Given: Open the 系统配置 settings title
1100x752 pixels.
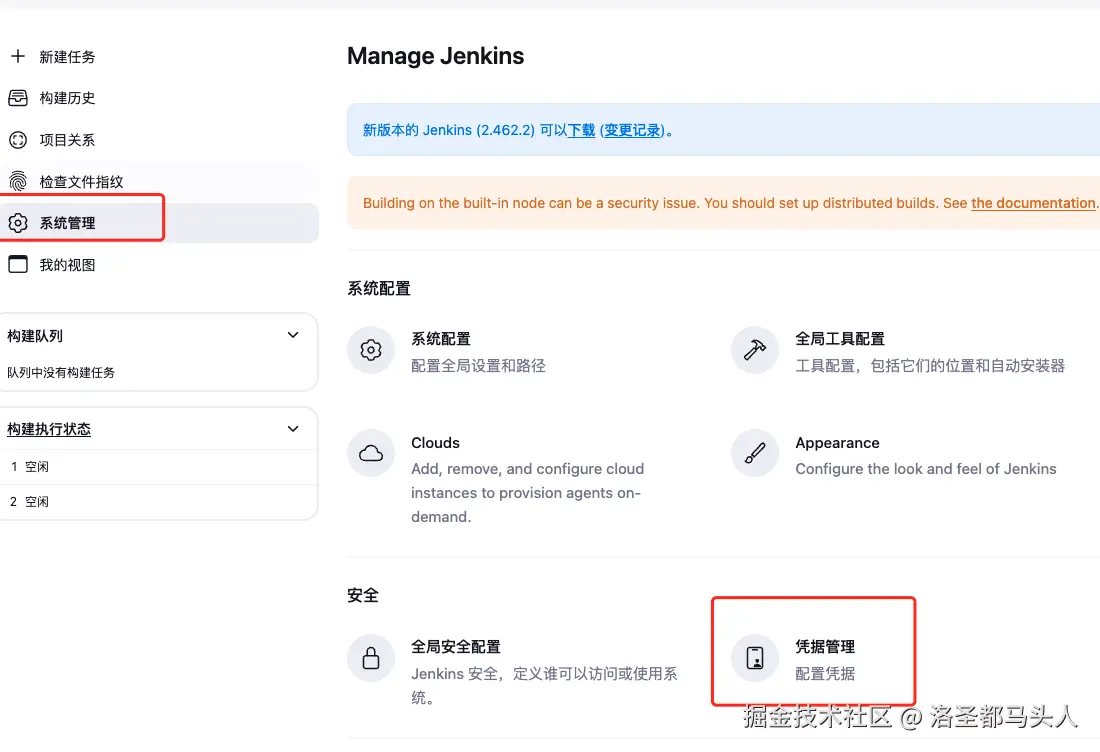Looking at the screenshot, I should [441, 339].
